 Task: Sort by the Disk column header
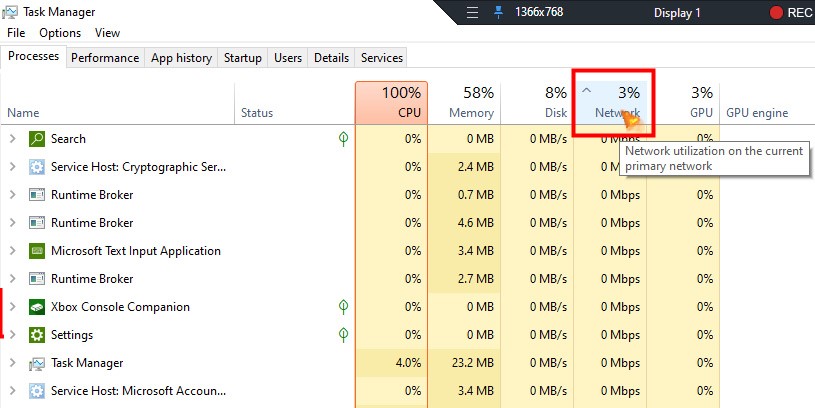pyautogui.click(x=537, y=103)
